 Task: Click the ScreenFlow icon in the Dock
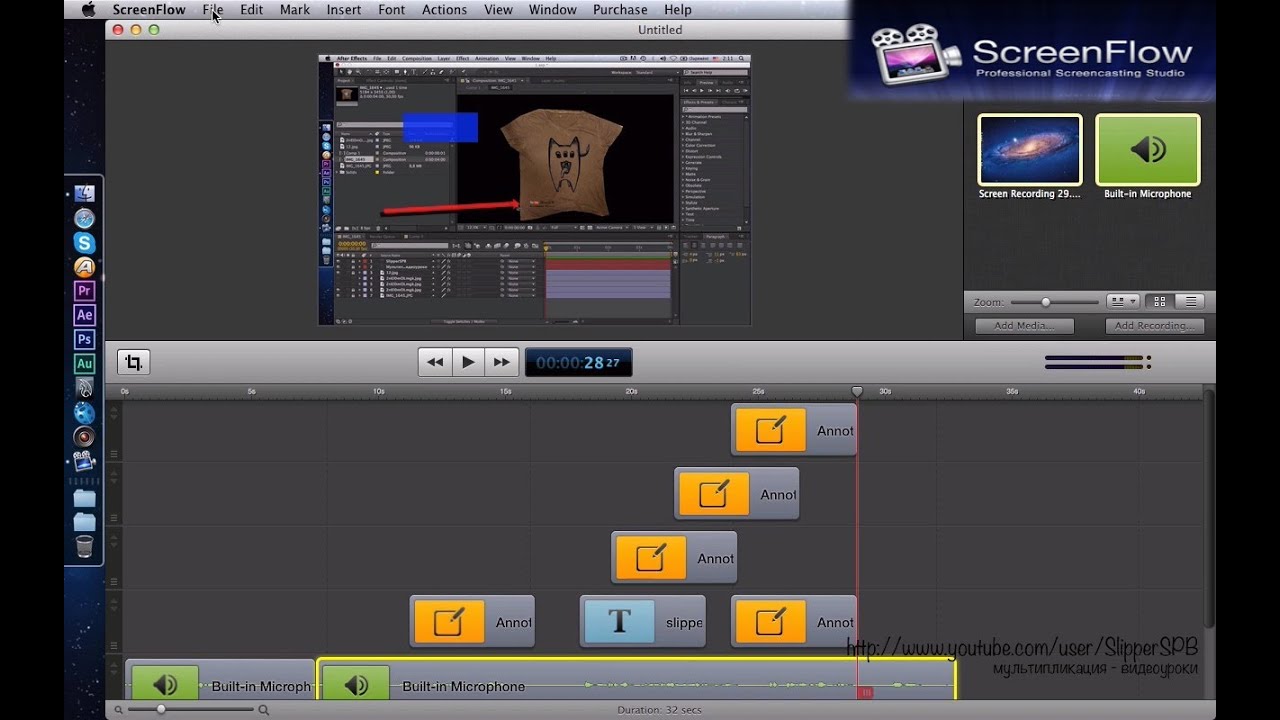pos(84,461)
